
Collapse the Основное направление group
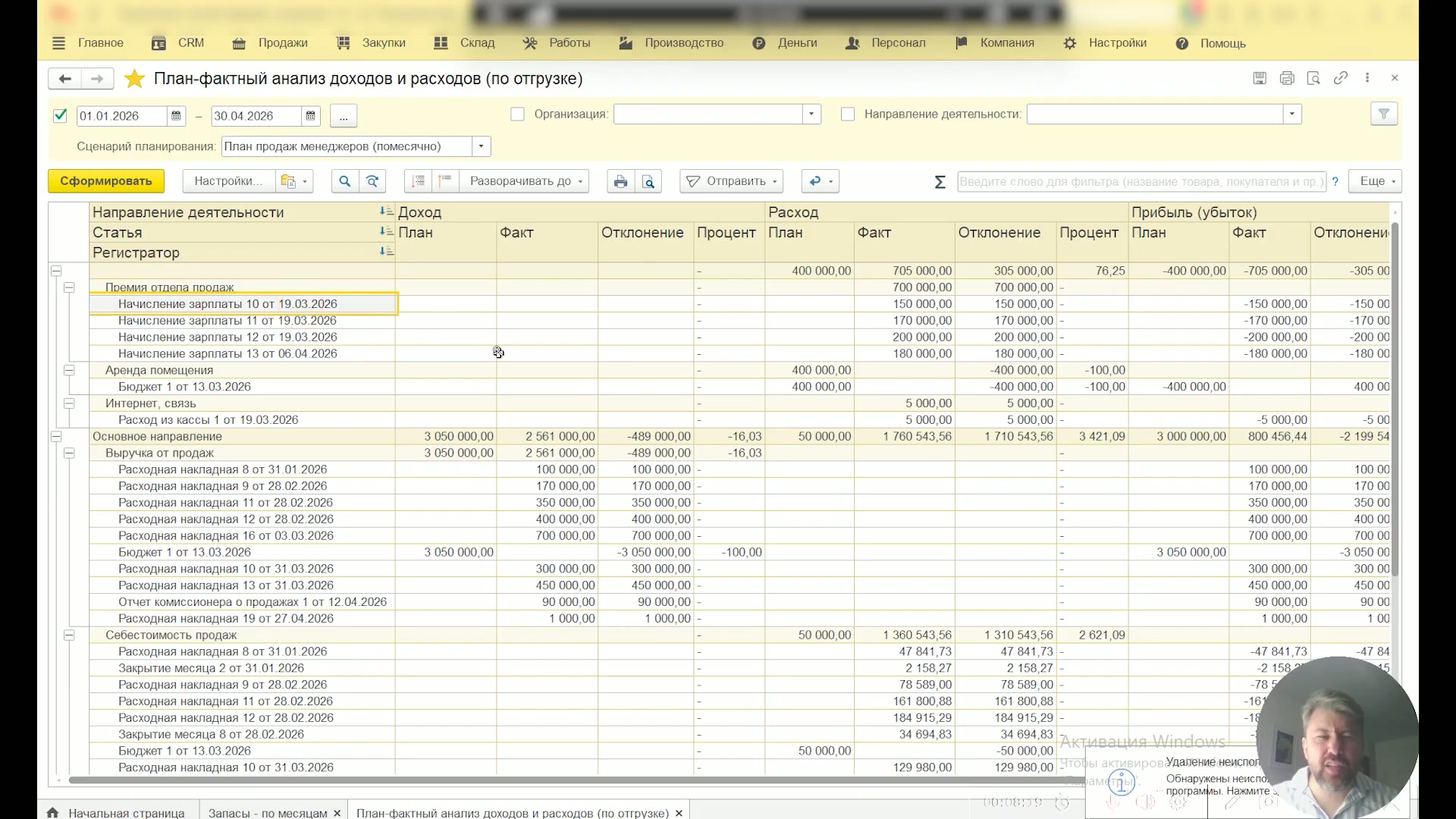pos(56,437)
